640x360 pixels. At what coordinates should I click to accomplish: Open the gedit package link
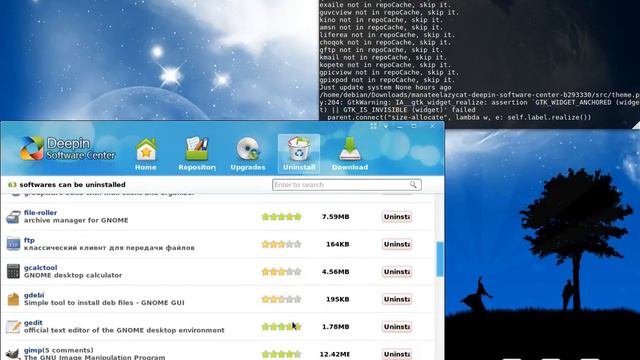coord(33,323)
